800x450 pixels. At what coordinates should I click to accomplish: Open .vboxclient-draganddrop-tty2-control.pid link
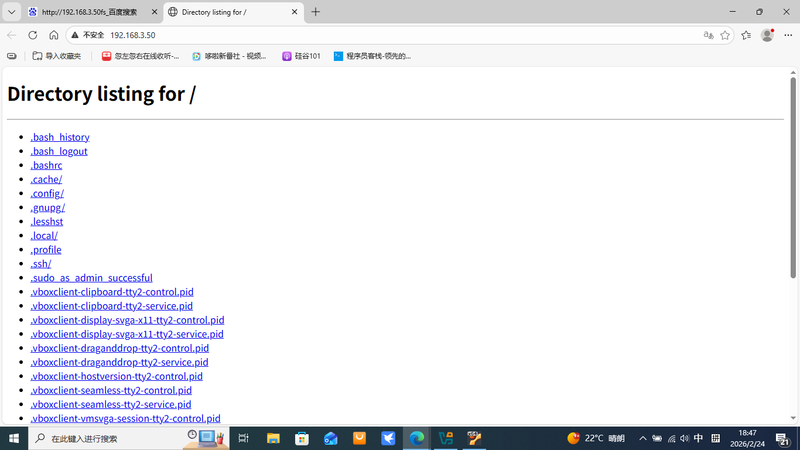[x=119, y=348]
